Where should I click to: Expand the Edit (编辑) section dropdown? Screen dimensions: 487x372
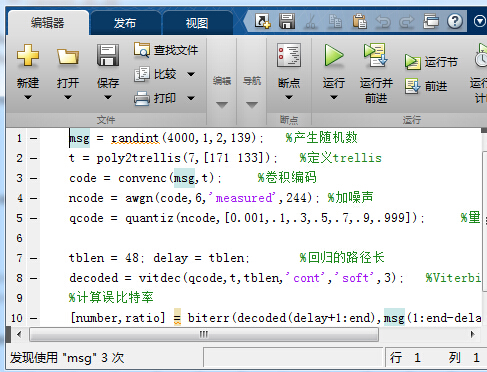(x=222, y=105)
